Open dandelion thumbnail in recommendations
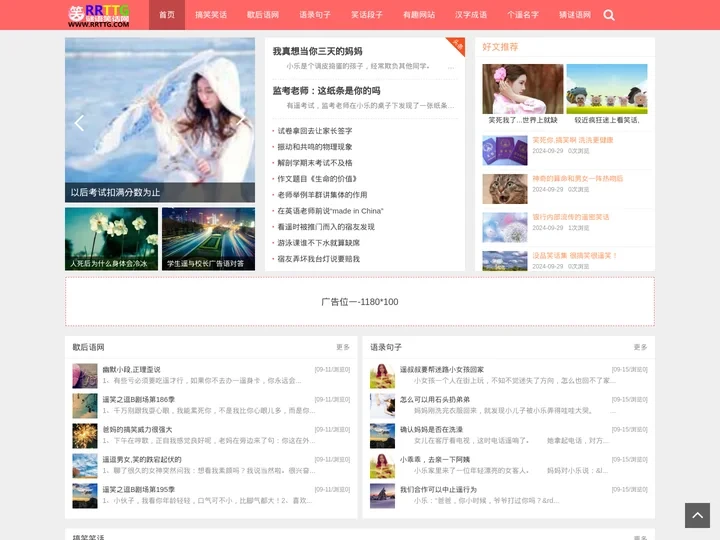This screenshot has height=540, width=720. 505,227
